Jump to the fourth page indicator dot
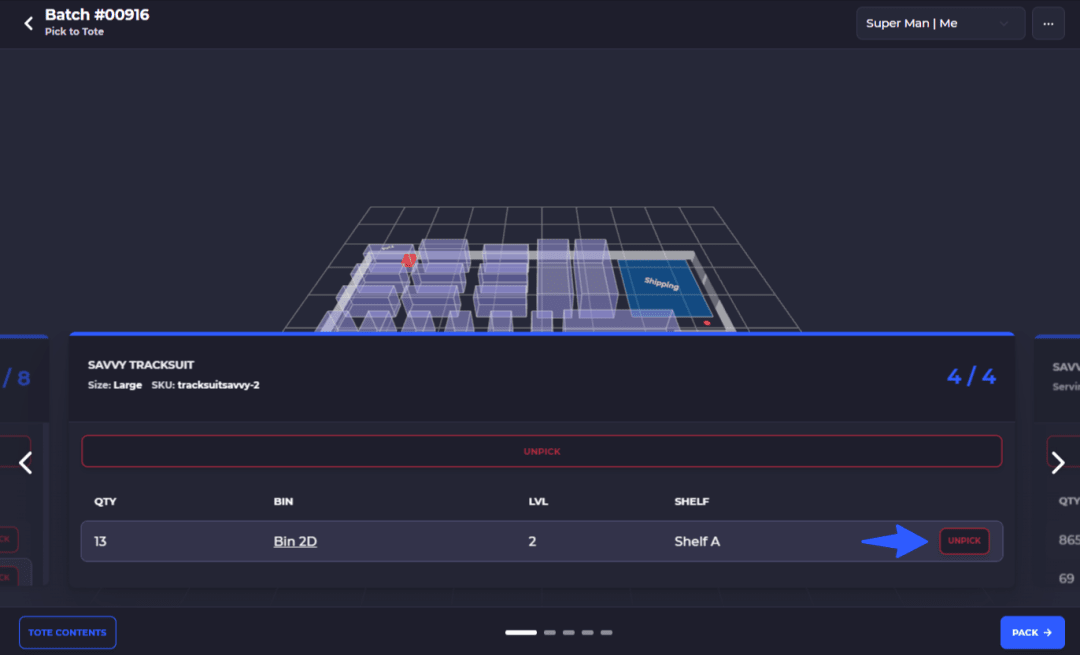The width and height of the screenshot is (1080, 655). tap(587, 632)
